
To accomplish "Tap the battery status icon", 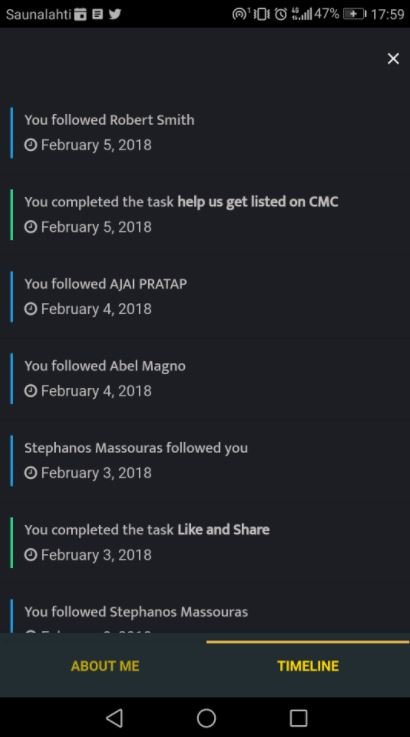I will pos(355,14).
